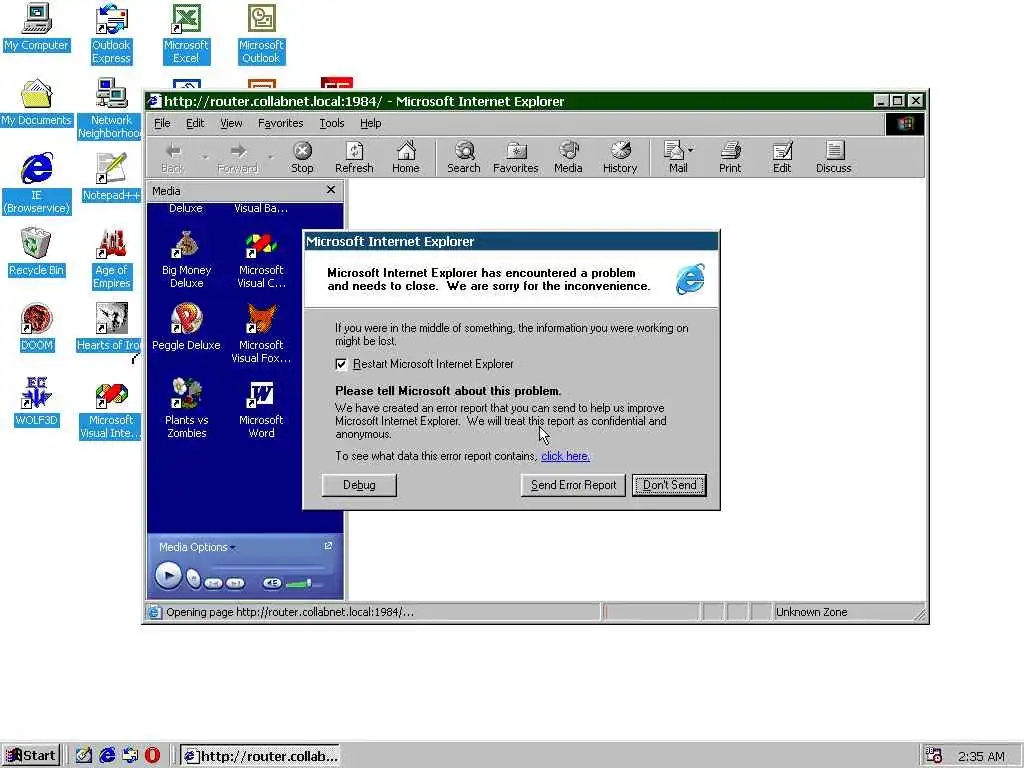Select Microsoft Outlook desktop icon
This screenshot has height=768, width=1024.
point(261,34)
